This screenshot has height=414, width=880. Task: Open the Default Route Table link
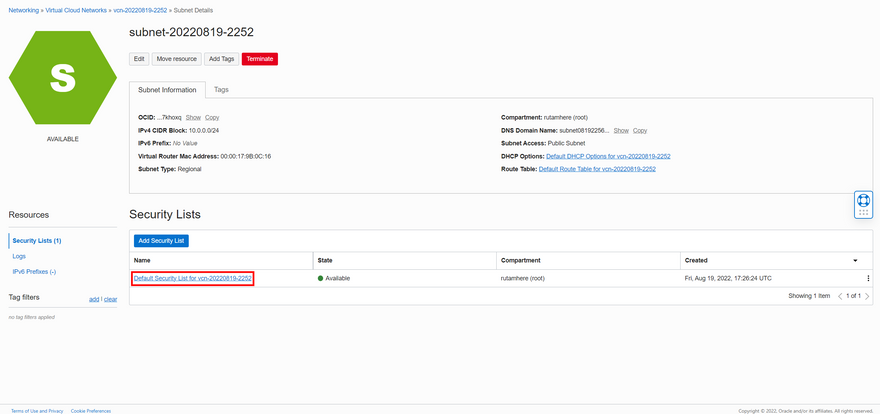click(597, 169)
